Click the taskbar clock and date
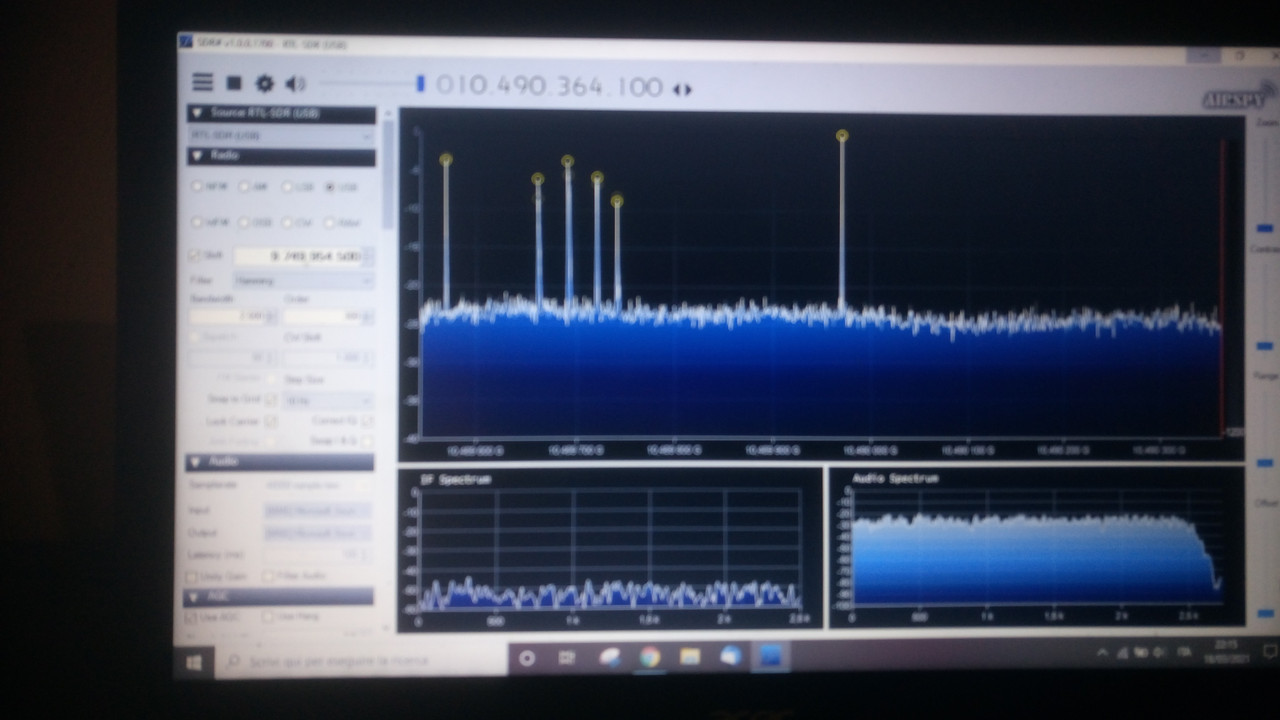 tap(1229, 651)
